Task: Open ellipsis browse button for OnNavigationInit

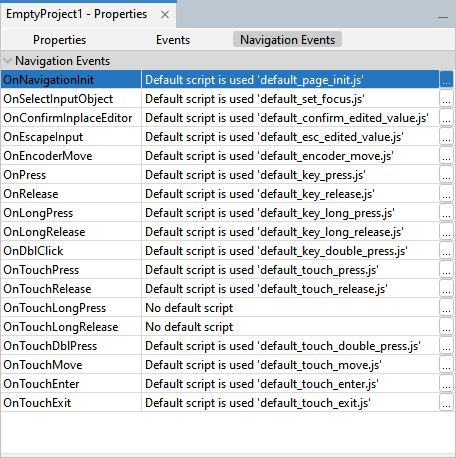Action: (x=446, y=79)
